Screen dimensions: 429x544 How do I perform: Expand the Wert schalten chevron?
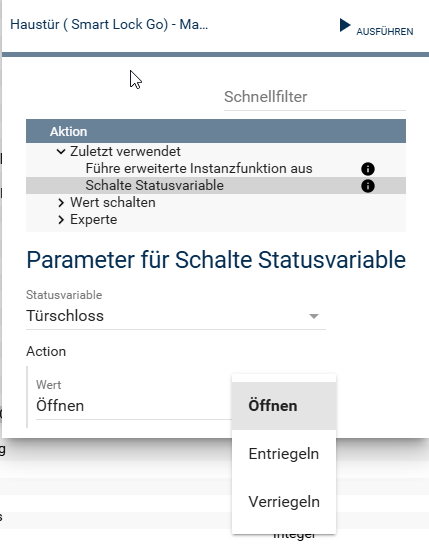[61, 203]
